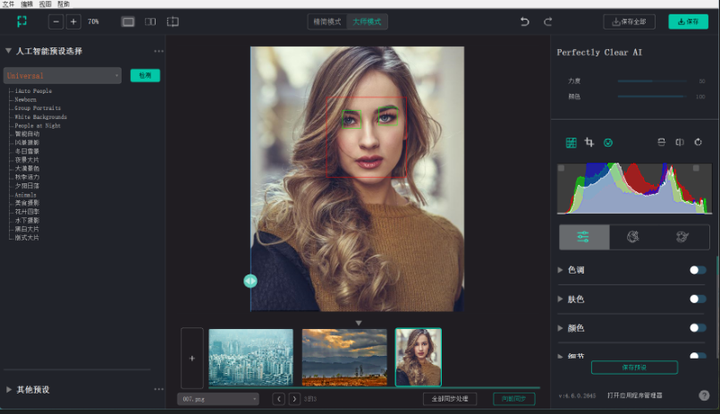Click the undo arrow in the toolbar
Image resolution: width=720 pixels, height=414 pixels.
tap(525, 21)
